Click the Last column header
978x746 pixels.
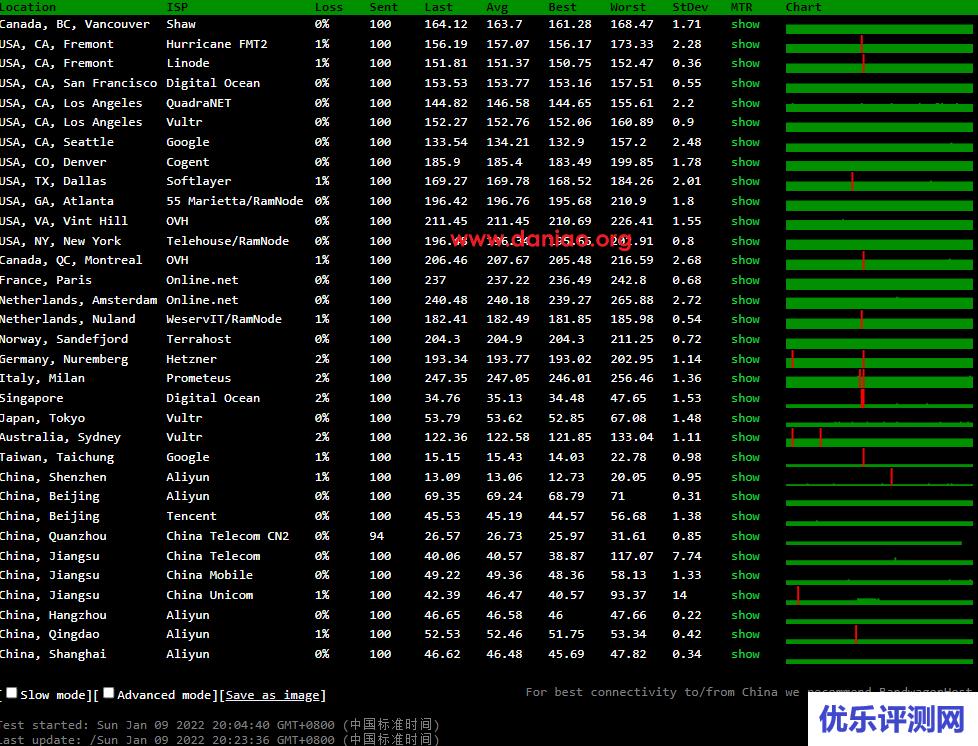(438, 7)
